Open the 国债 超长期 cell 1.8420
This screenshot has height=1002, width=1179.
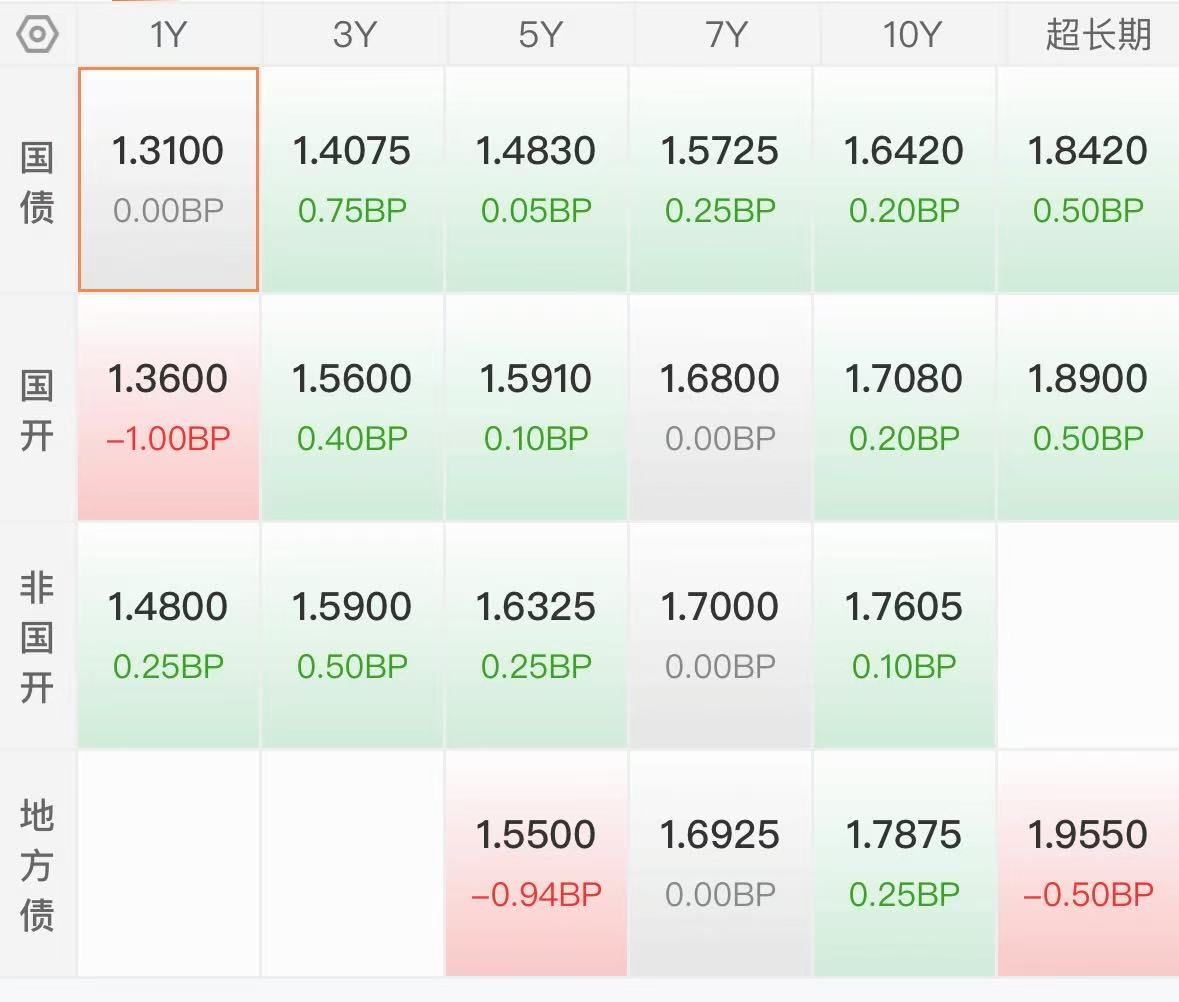coord(1088,180)
